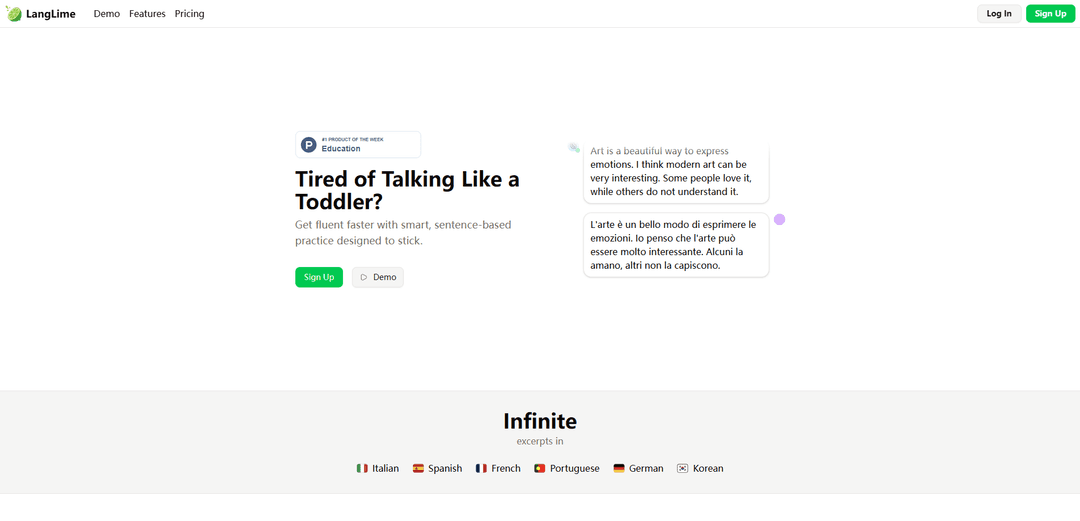Click the Product Hunt "P" badge icon

309,145
